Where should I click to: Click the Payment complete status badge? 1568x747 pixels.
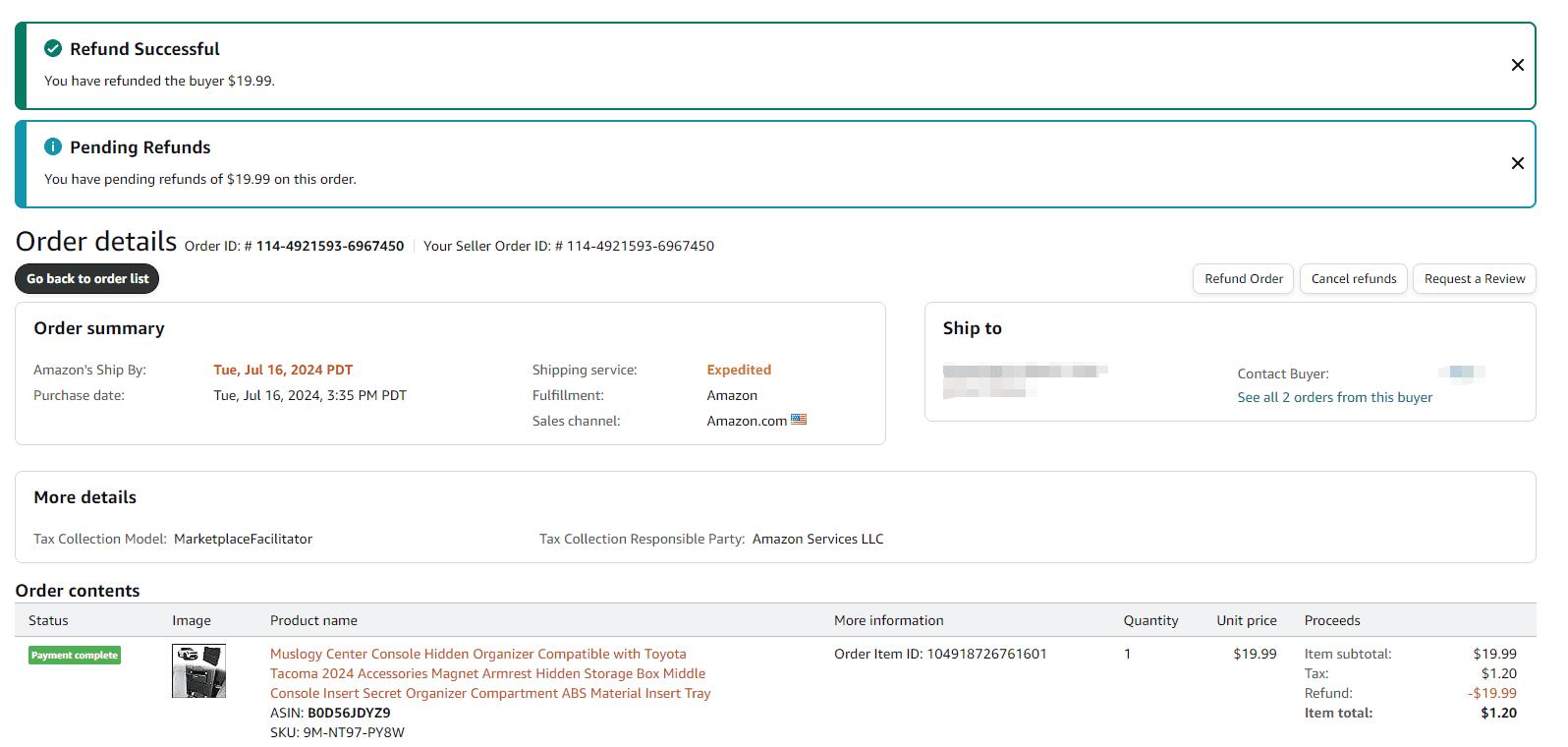[x=75, y=656]
